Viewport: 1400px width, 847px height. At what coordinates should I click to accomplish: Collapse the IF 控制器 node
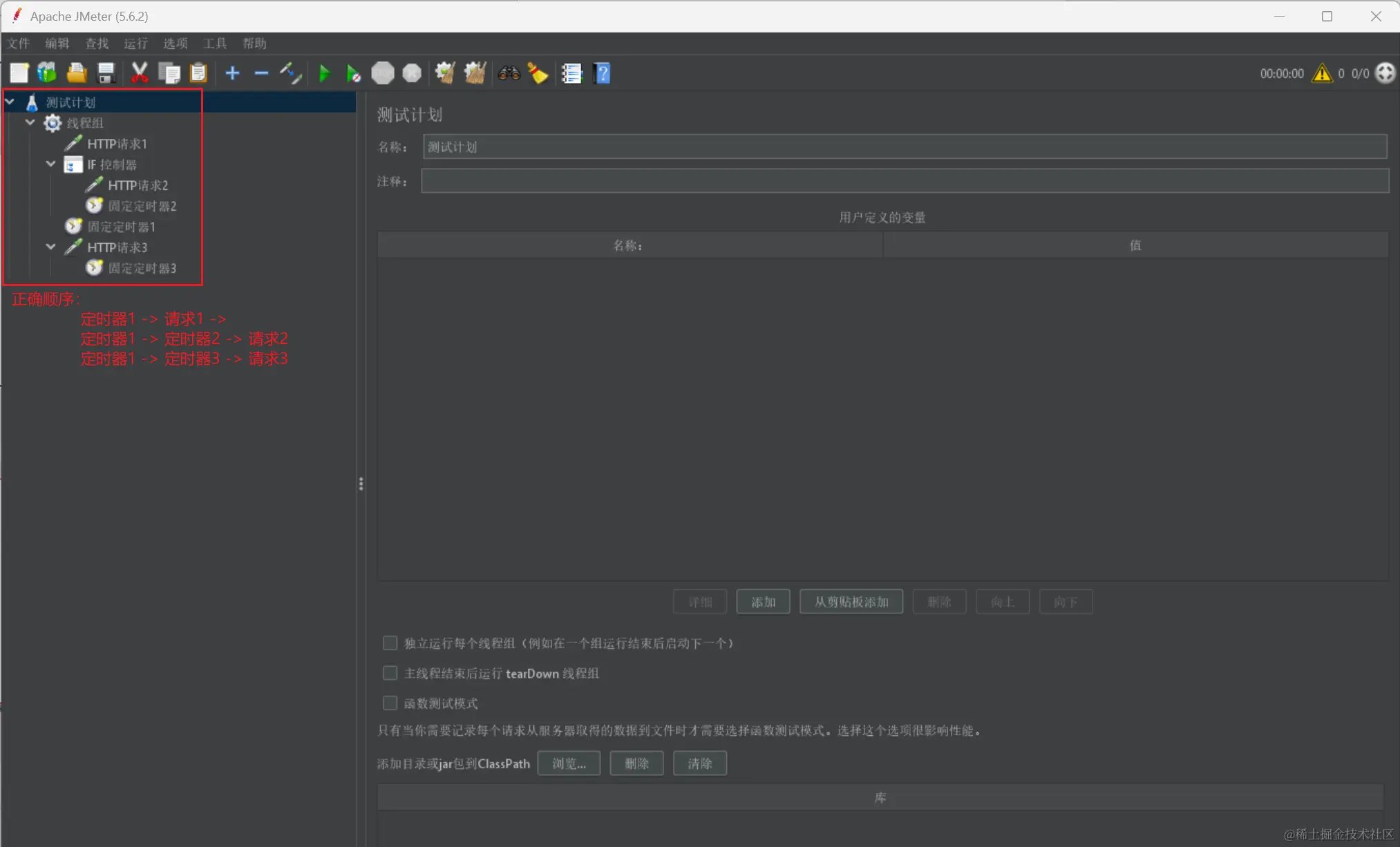[51, 164]
